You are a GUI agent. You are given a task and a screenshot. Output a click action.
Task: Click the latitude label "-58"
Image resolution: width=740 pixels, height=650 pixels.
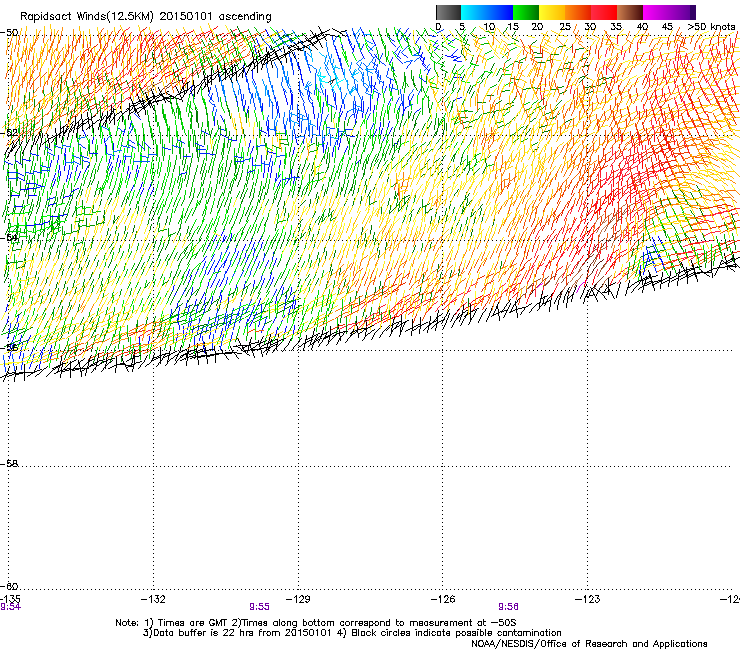pos(9,464)
